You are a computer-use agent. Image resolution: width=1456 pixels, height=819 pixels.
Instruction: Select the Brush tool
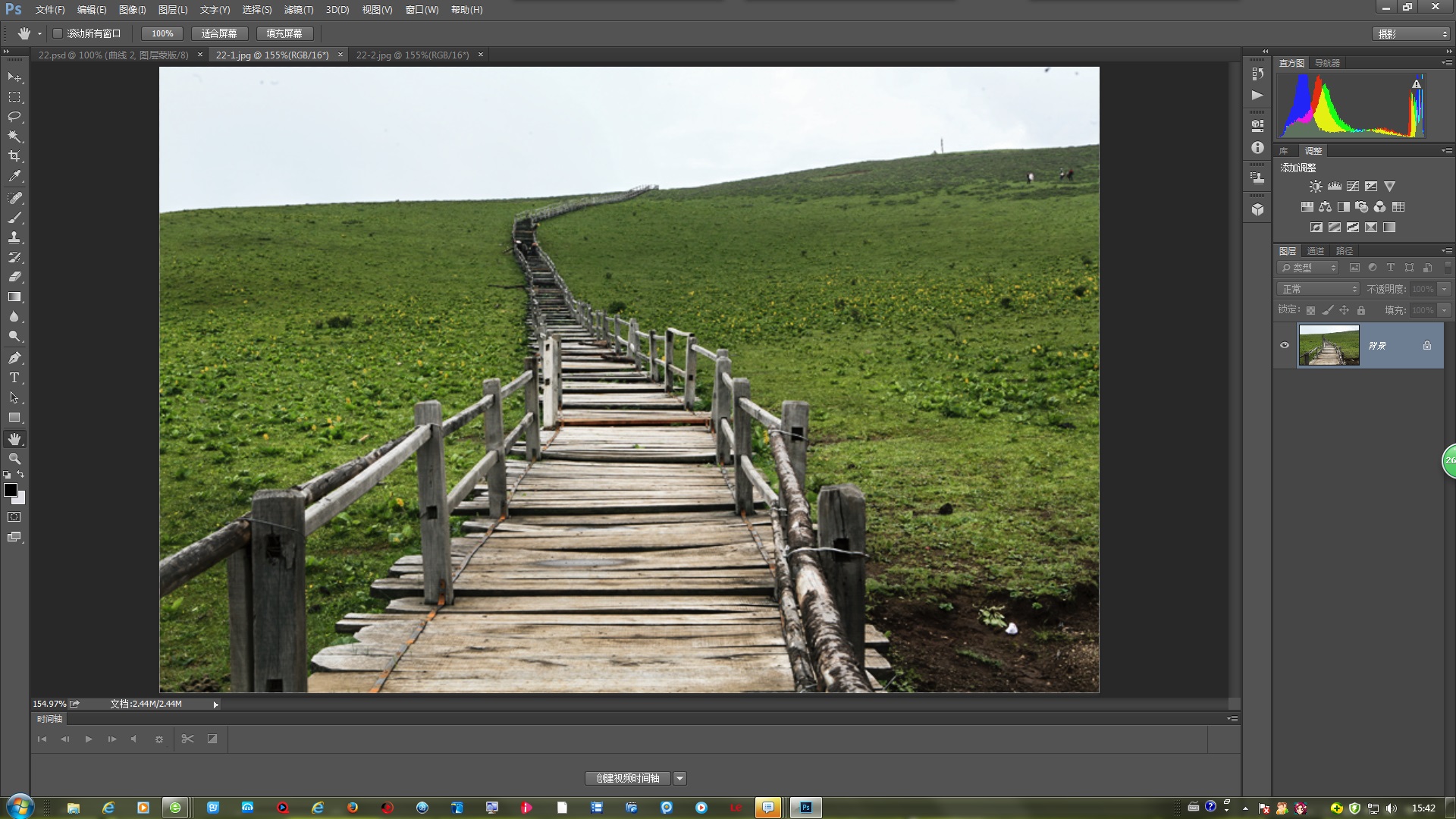pyautogui.click(x=14, y=218)
